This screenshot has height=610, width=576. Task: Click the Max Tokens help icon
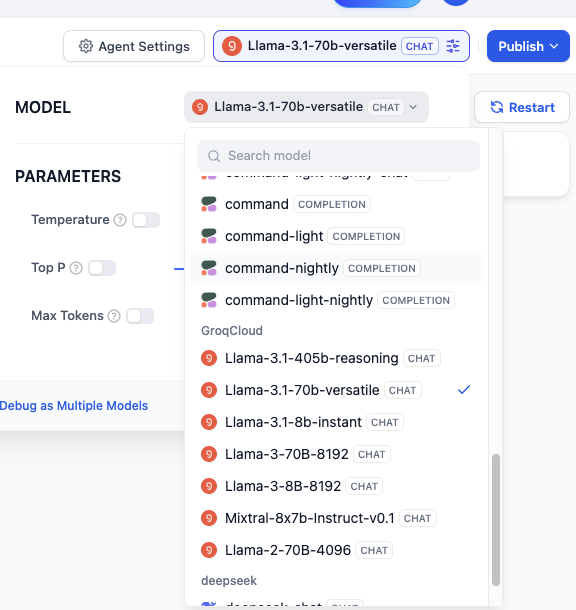[114, 316]
